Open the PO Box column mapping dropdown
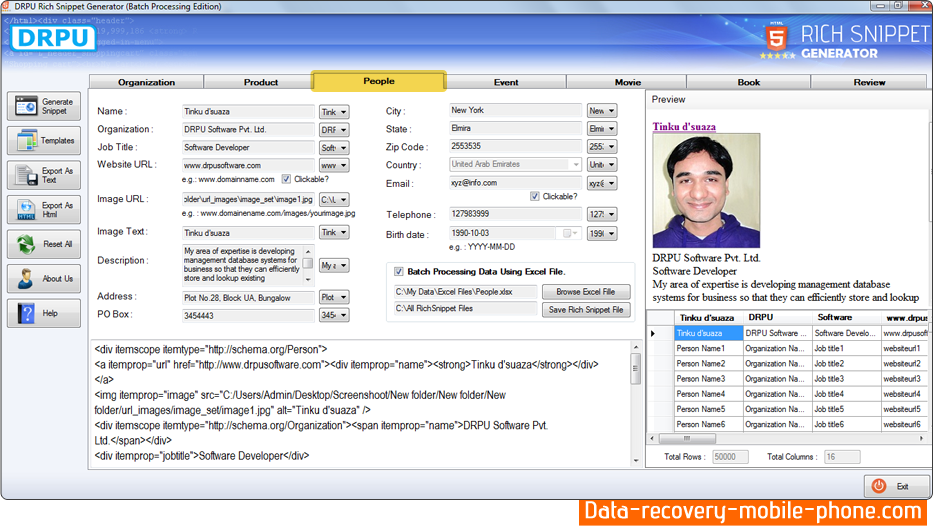This screenshot has width=933, height=526. (x=334, y=315)
